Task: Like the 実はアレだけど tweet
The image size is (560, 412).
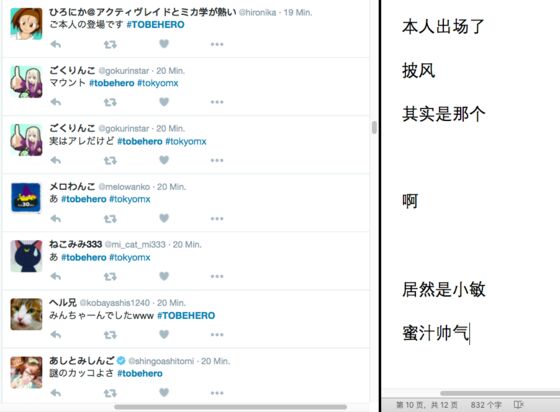Action: [164, 160]
